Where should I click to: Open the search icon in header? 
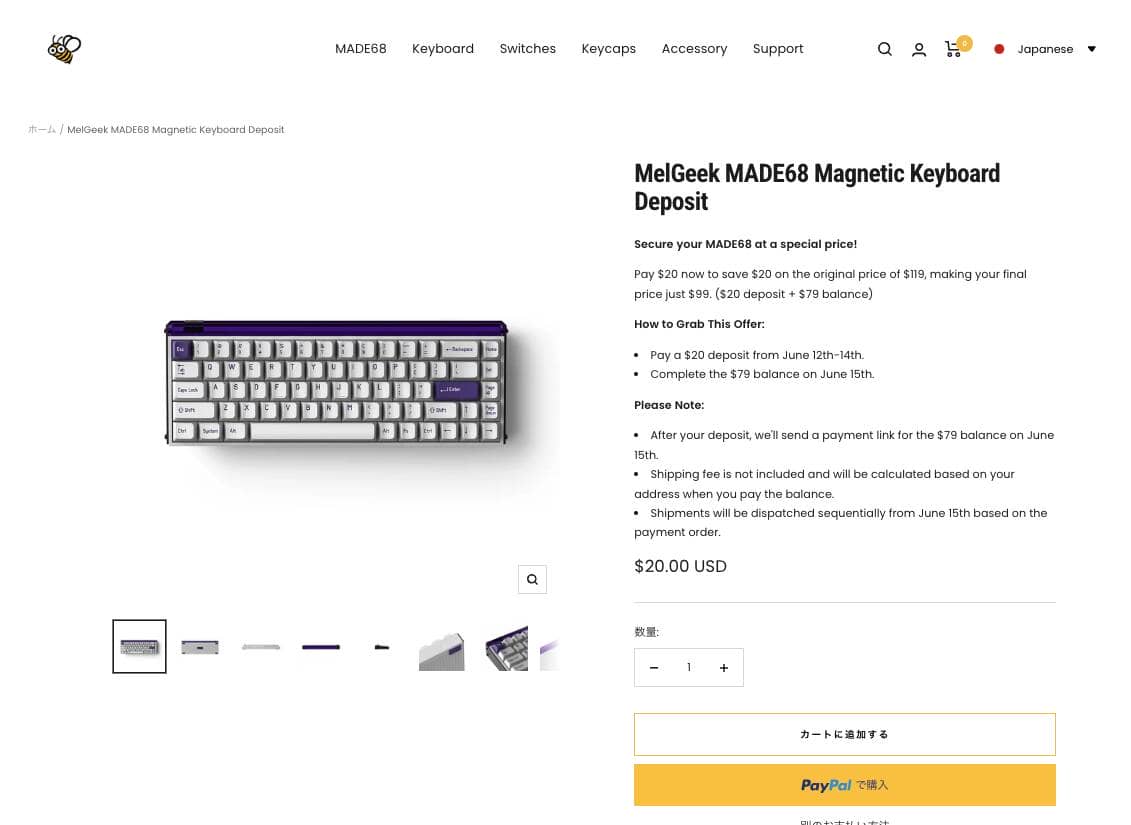point(884,49)
